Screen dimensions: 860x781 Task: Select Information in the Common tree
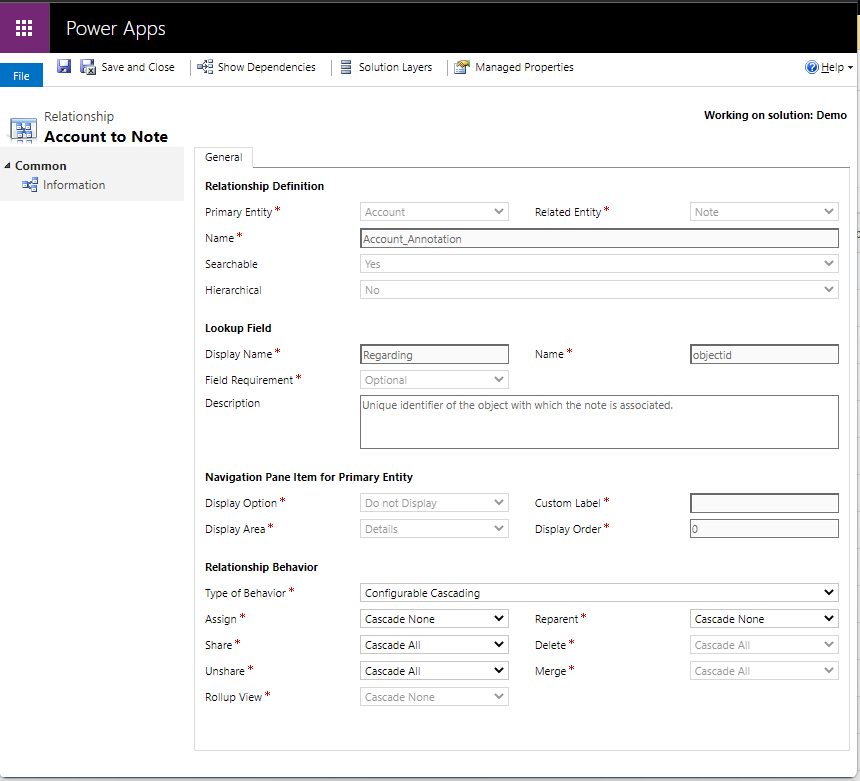74,185
